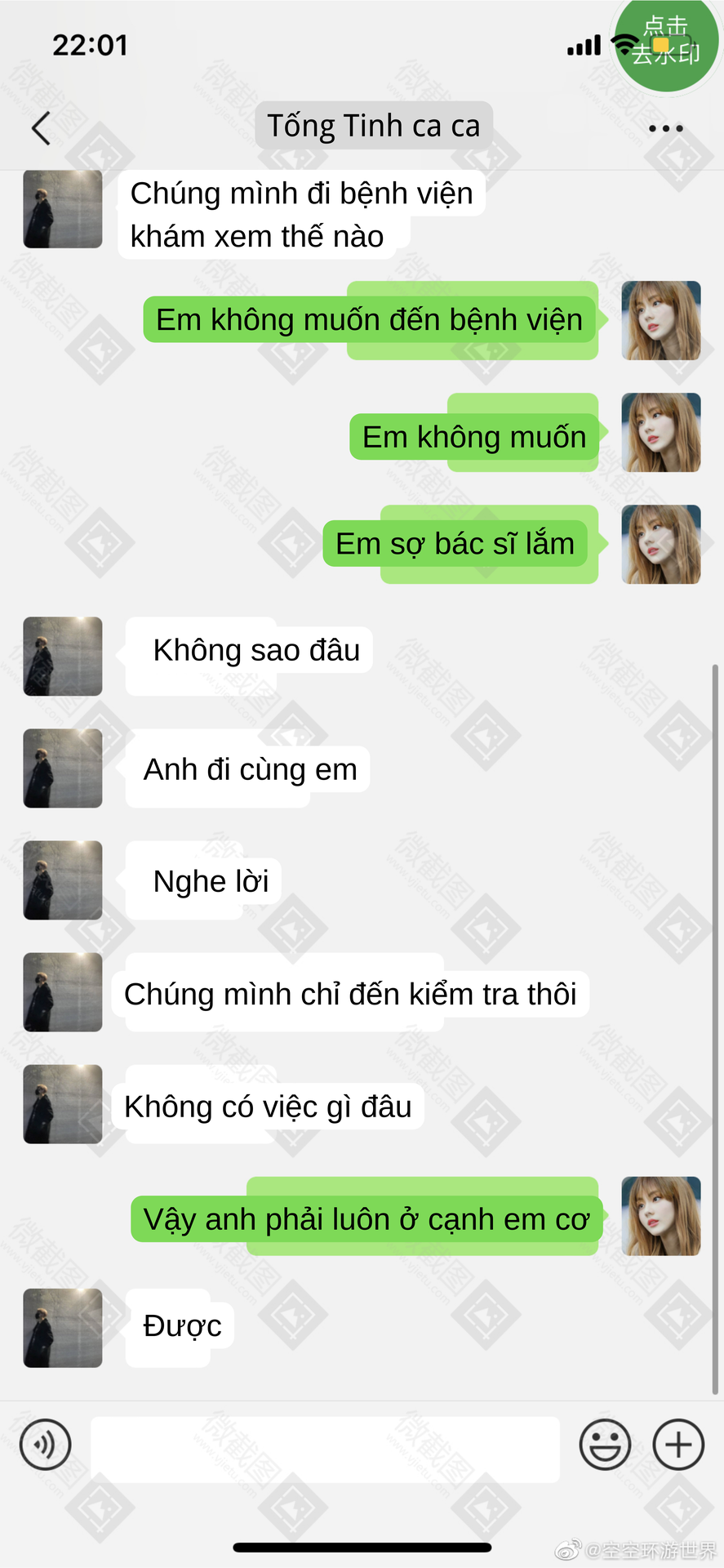Tap the plus attachments icon
The width and height of the screenshot is (724, 1568).
678,1445
